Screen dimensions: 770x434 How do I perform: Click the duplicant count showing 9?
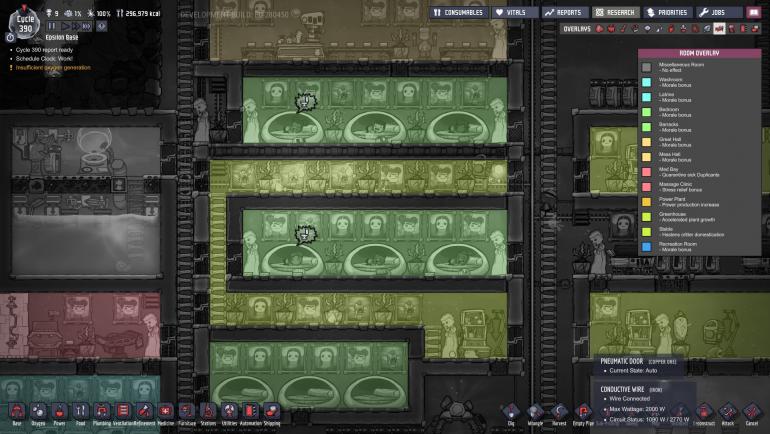[52, 13]
